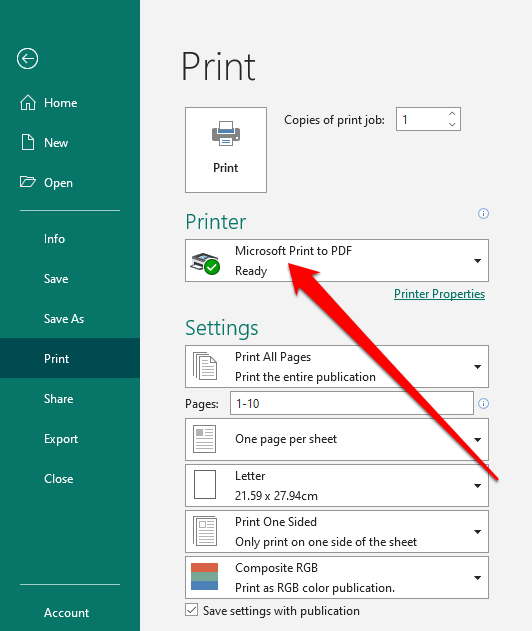Screen dimensions: 532x631
Task: Decrease copies with the down stepper arrow
Action: (x=452, y=124)
